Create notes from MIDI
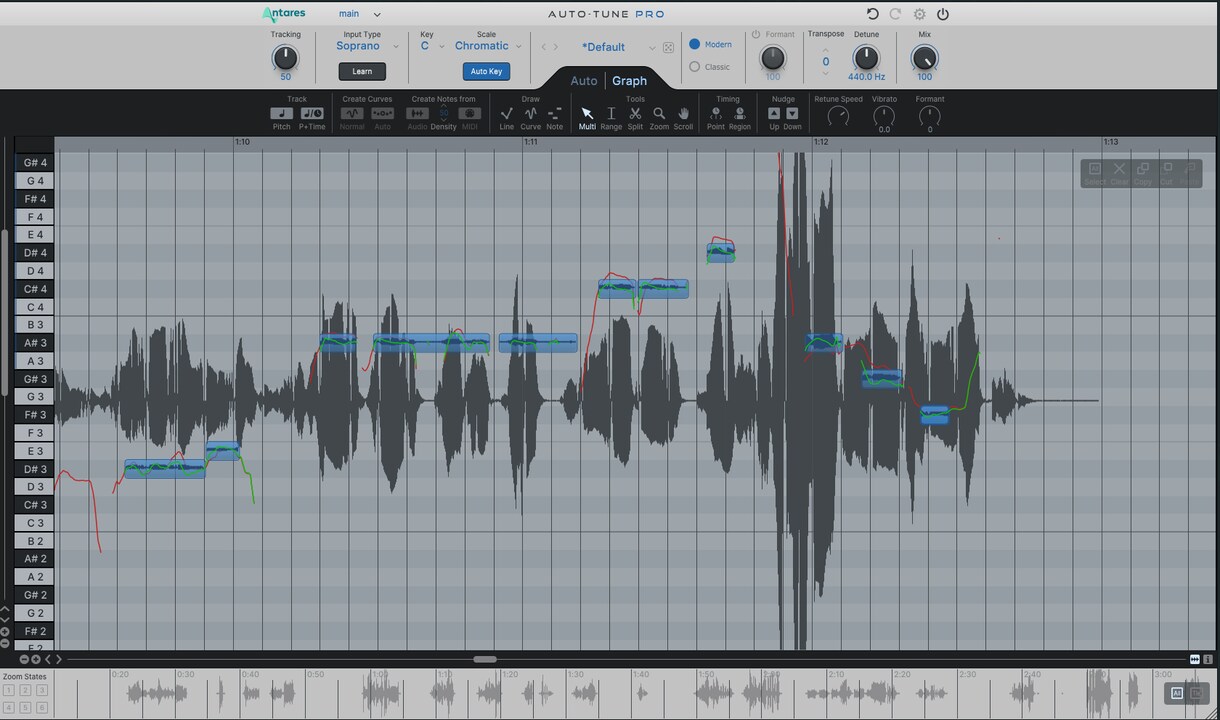The height and width of the screenshot is (720, 1220). 469,114
